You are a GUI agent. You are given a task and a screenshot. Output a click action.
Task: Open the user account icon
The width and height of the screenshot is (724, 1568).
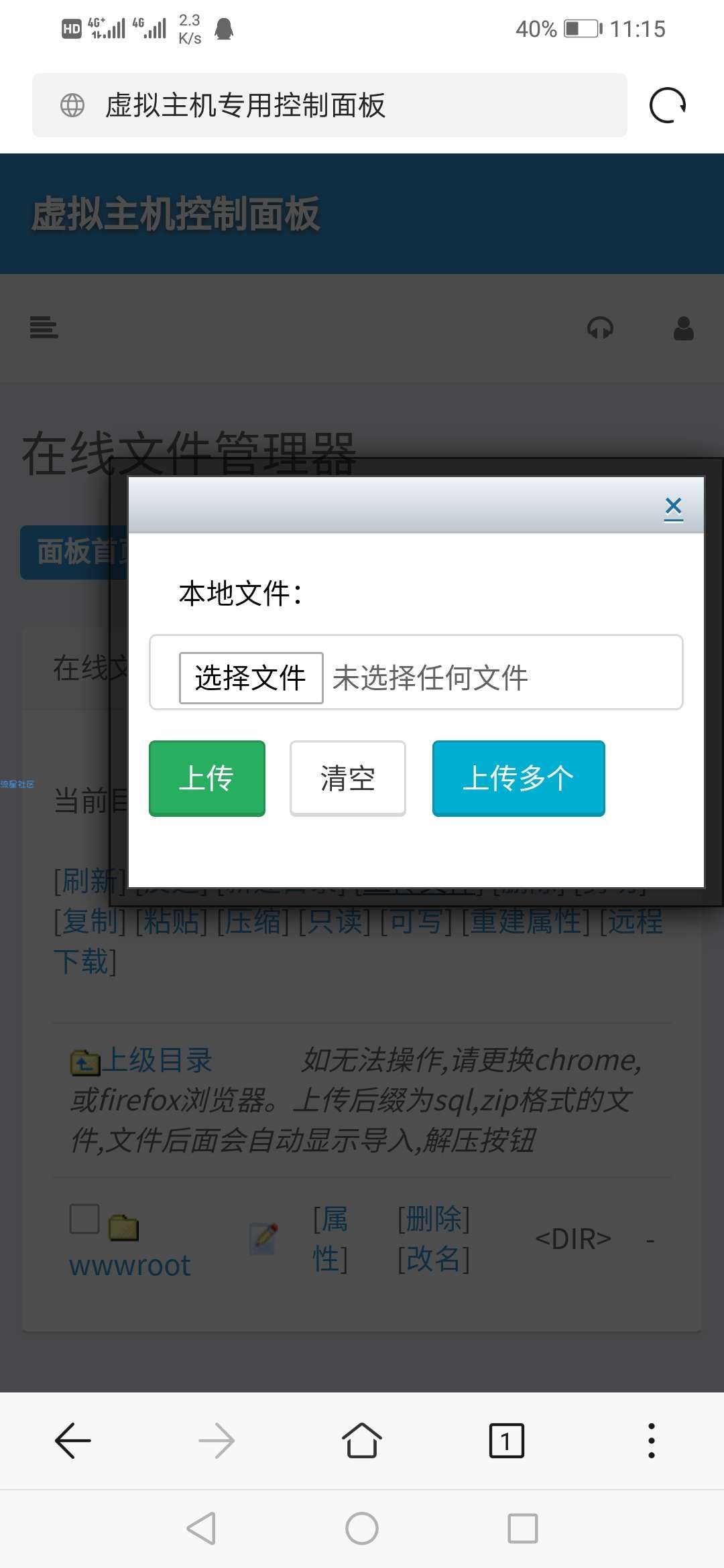(x=683, y=328)
